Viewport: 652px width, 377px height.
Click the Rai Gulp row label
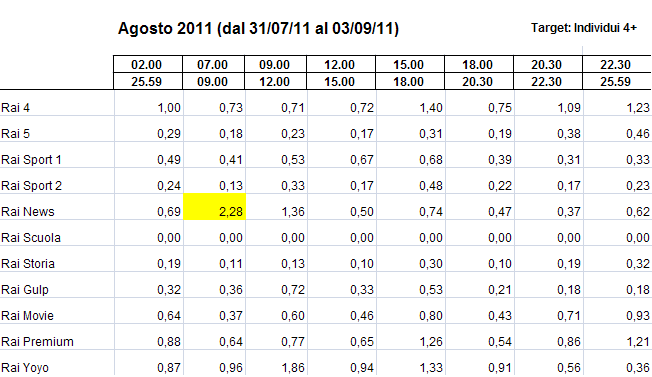pos(25,290)
